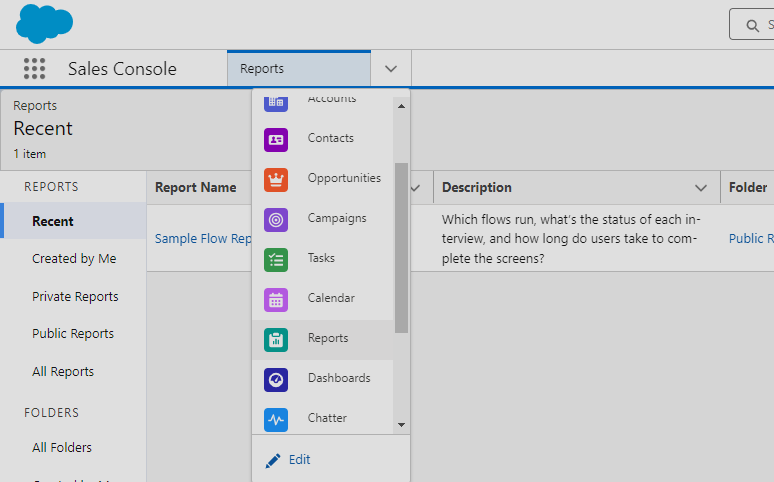Image resolution: width=774 pixels, height=482 pixels.
Task: Select the Tasks checklist icon
Action: coord(276,260)
